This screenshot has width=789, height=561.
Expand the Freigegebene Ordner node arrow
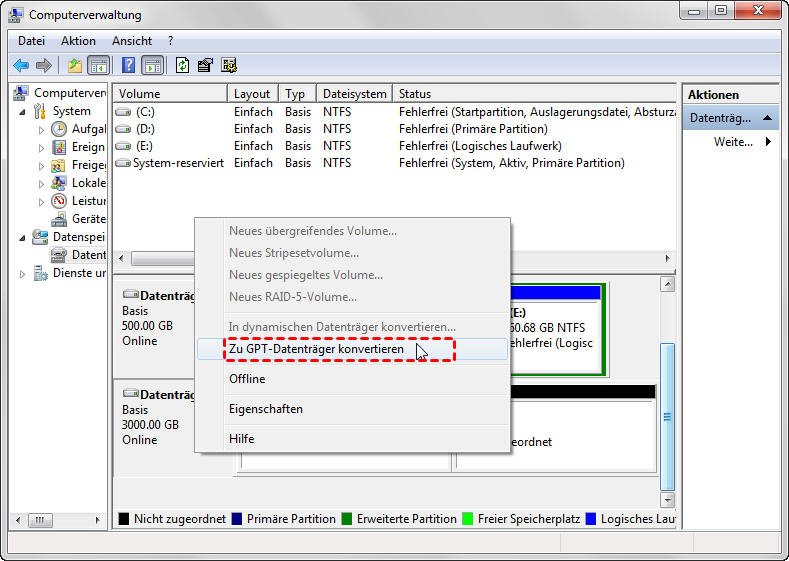[x=41, y=166]
